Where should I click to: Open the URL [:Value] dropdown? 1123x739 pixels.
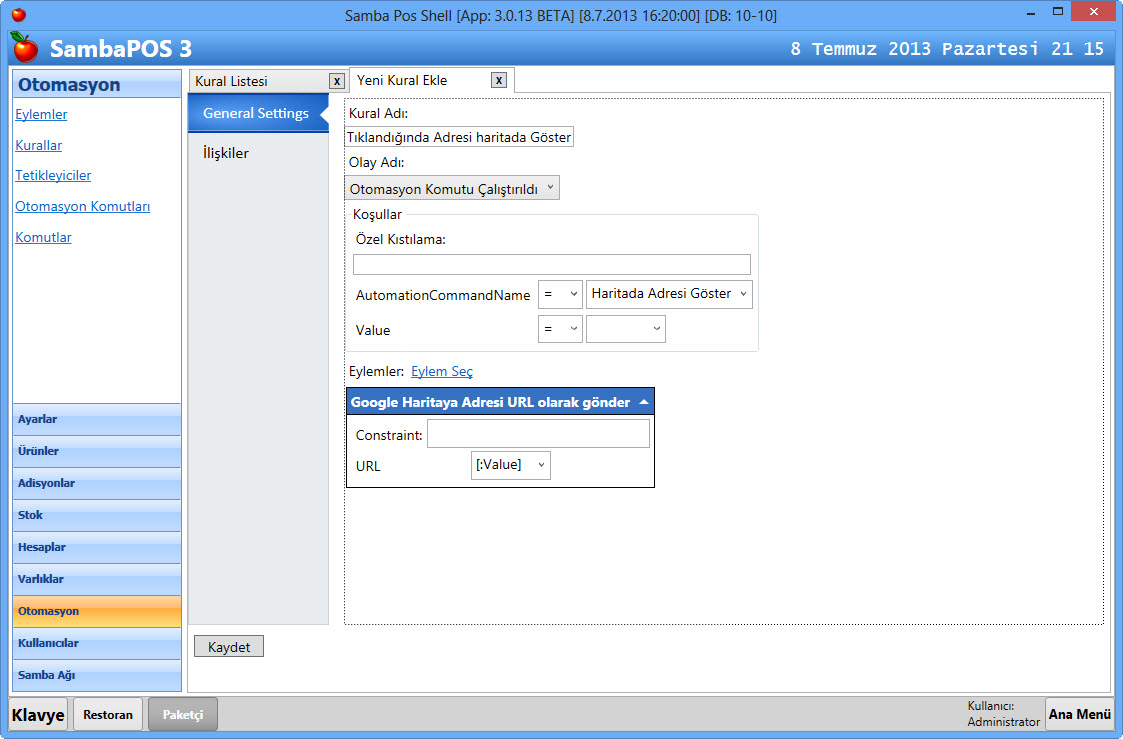coord(510,465)
